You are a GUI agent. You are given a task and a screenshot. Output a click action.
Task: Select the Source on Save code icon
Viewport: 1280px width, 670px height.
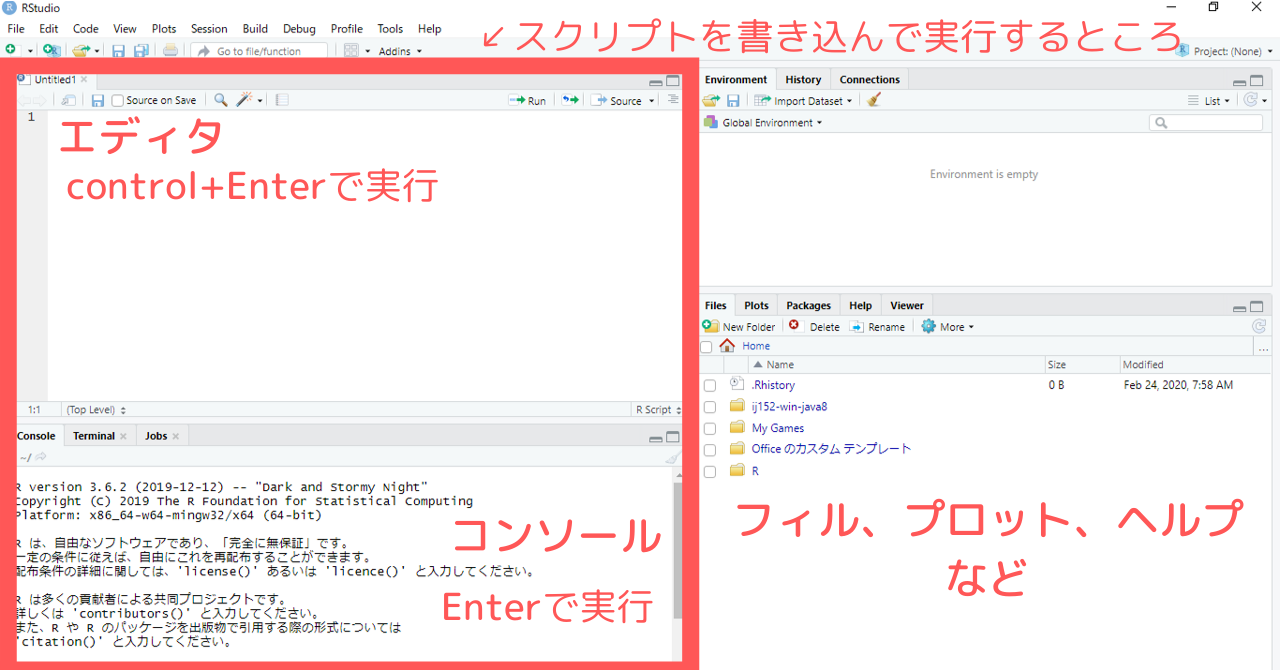97,99
